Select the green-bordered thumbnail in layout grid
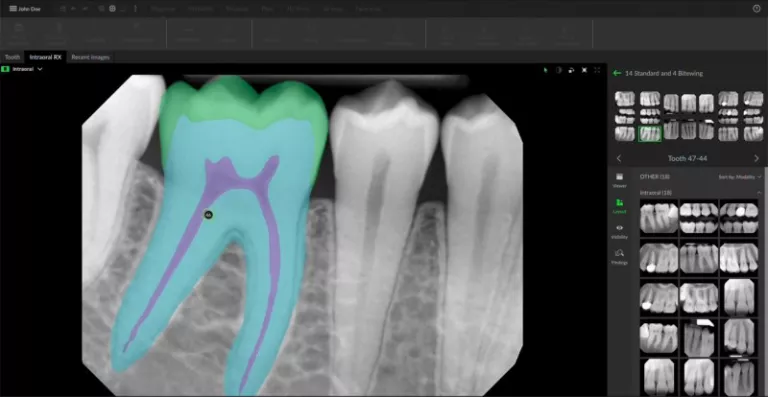The image size is (768, 397). 649,133
